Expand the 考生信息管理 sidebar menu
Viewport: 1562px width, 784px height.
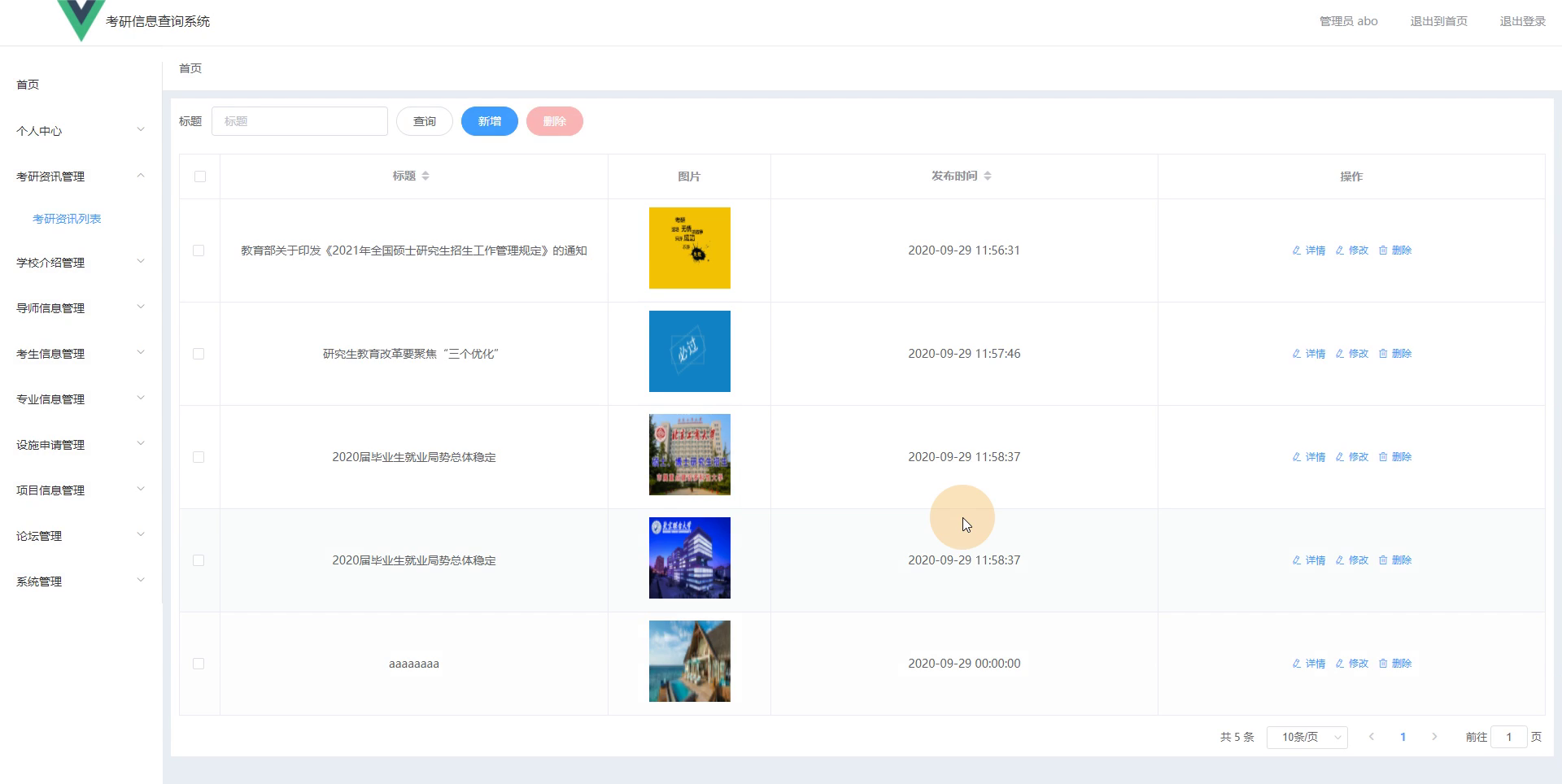point(81,354)
